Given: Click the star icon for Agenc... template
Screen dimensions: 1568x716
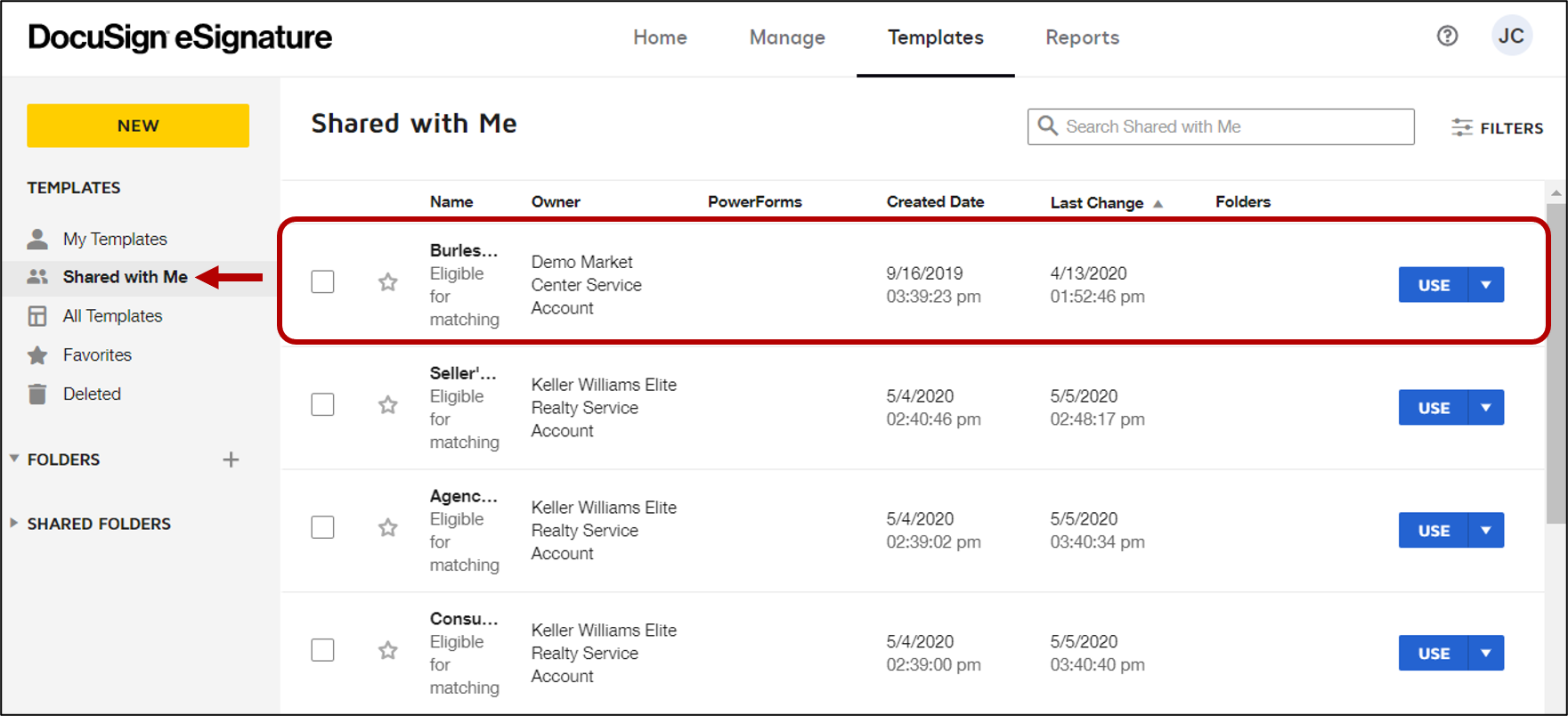Looking at the screenshot, I should tap(387, 528).
